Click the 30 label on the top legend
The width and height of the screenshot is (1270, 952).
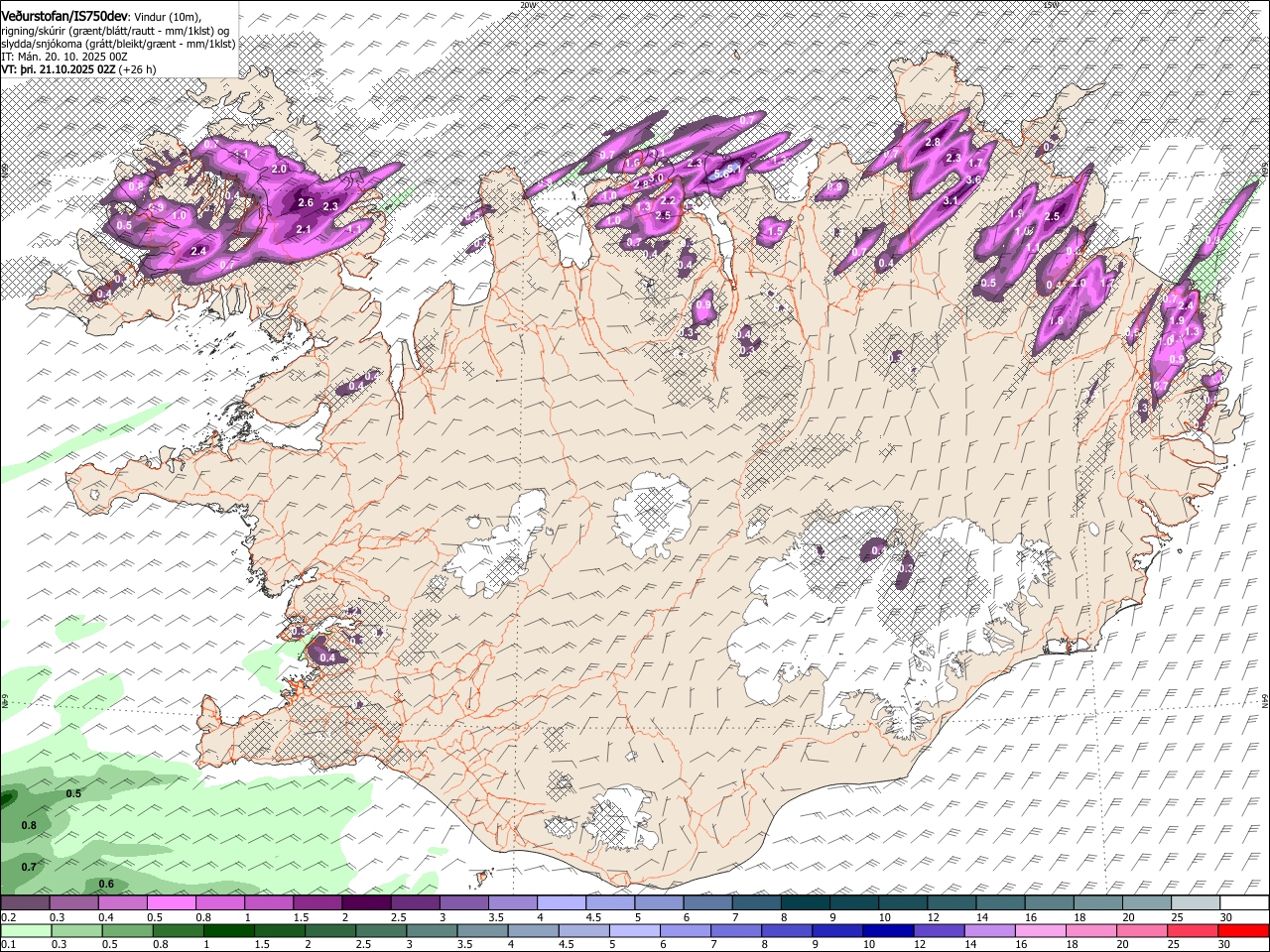point(1226,917)
